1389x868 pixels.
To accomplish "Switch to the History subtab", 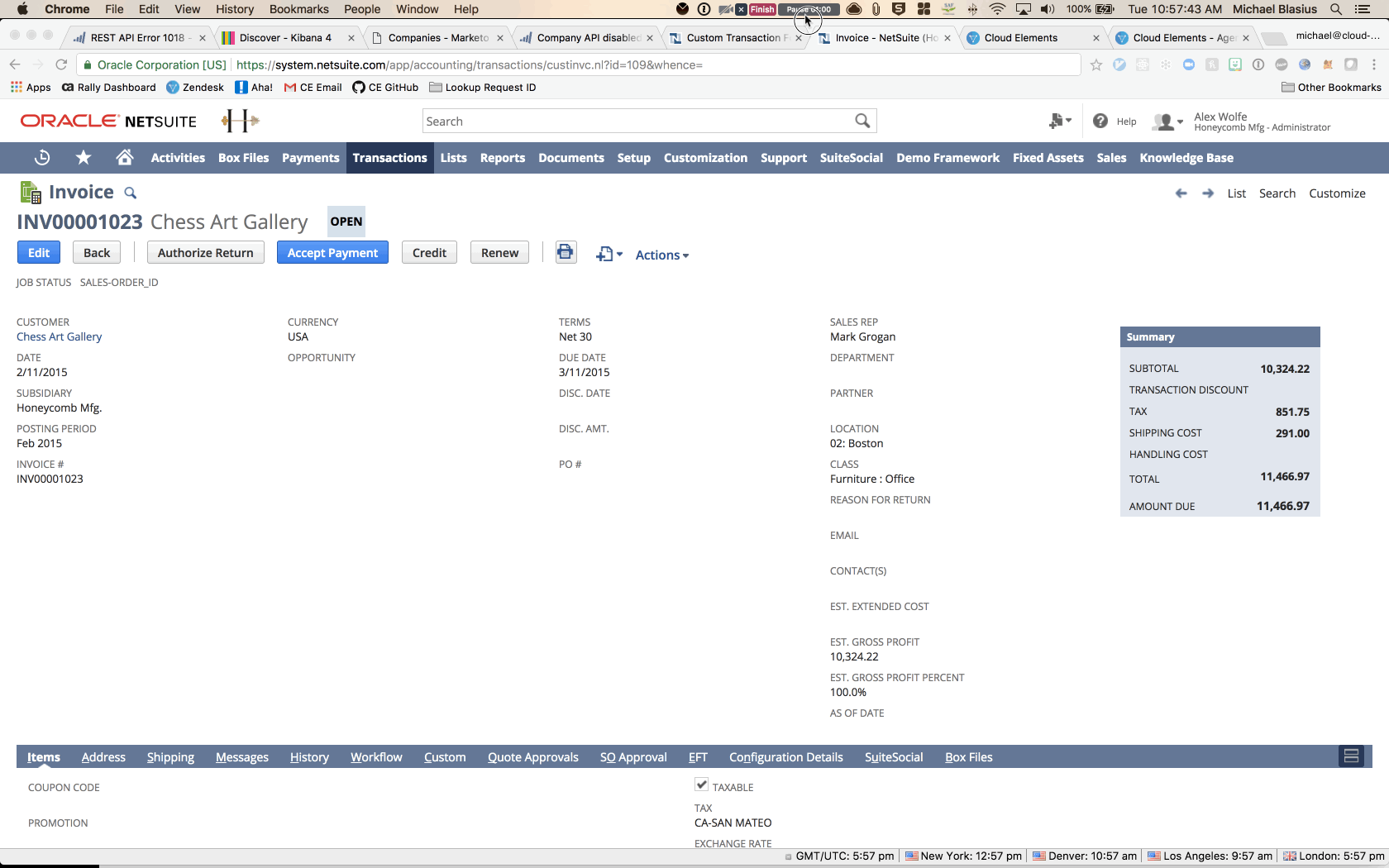I will pos(309,757).
